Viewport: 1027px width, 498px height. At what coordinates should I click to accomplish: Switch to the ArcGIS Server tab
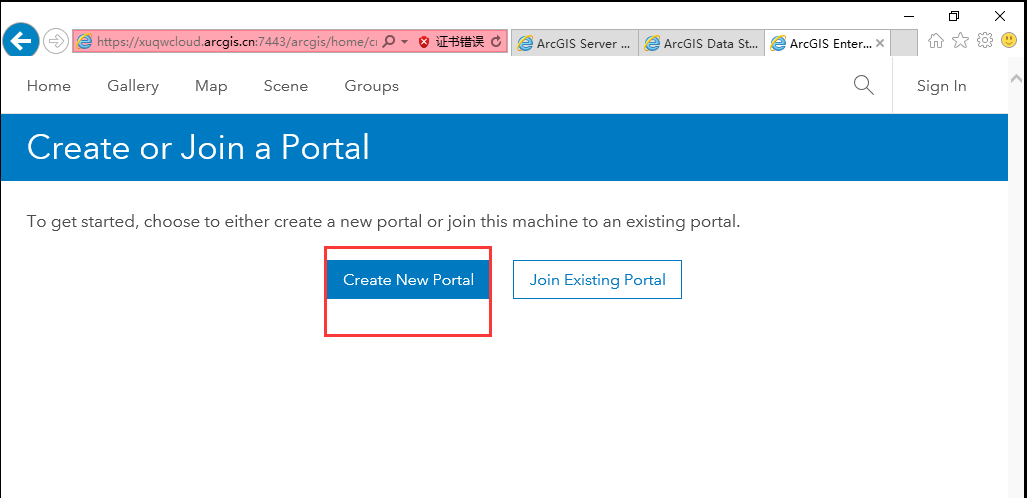(574, 43)
